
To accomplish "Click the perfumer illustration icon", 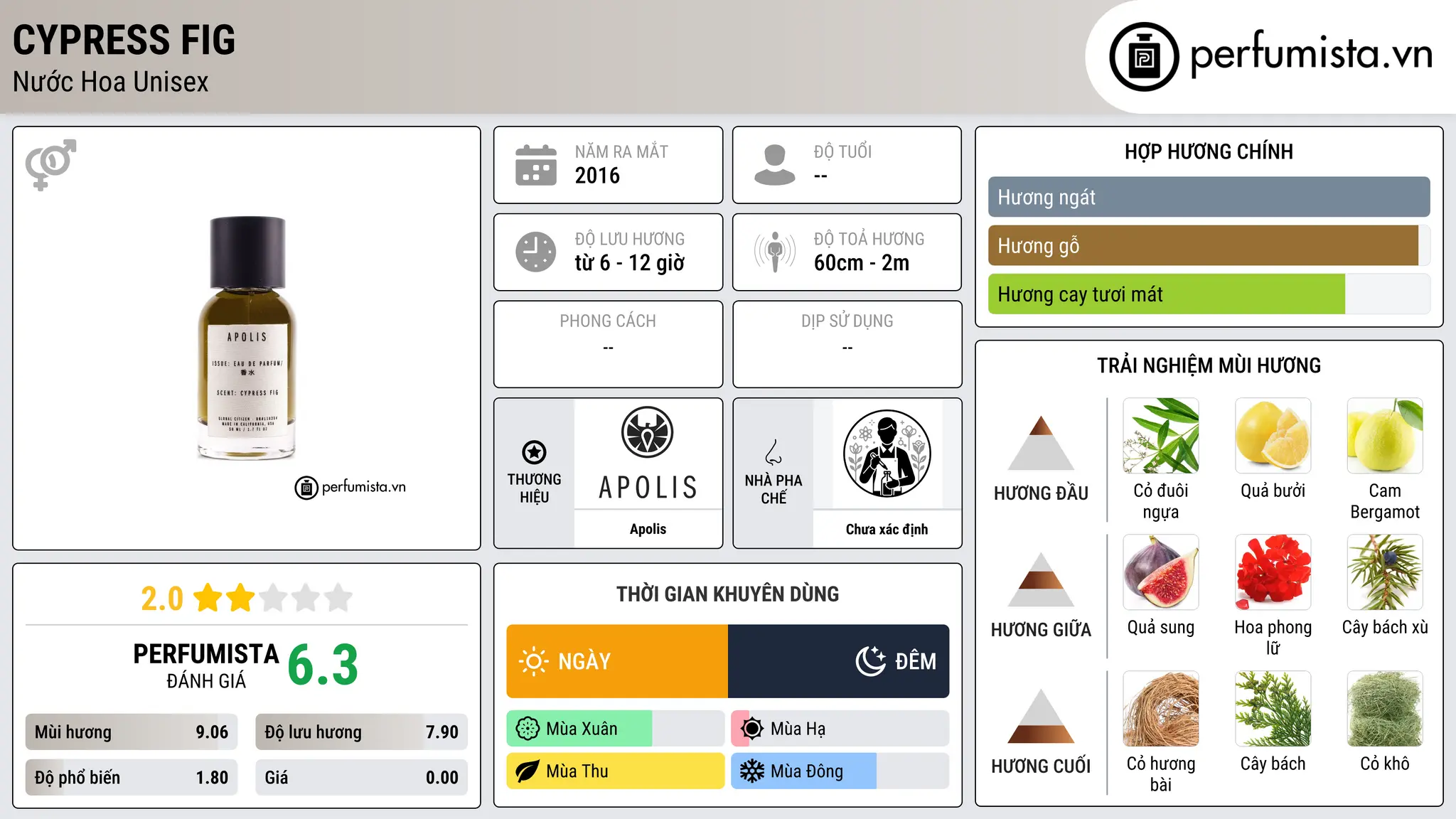I will (887, 454).
